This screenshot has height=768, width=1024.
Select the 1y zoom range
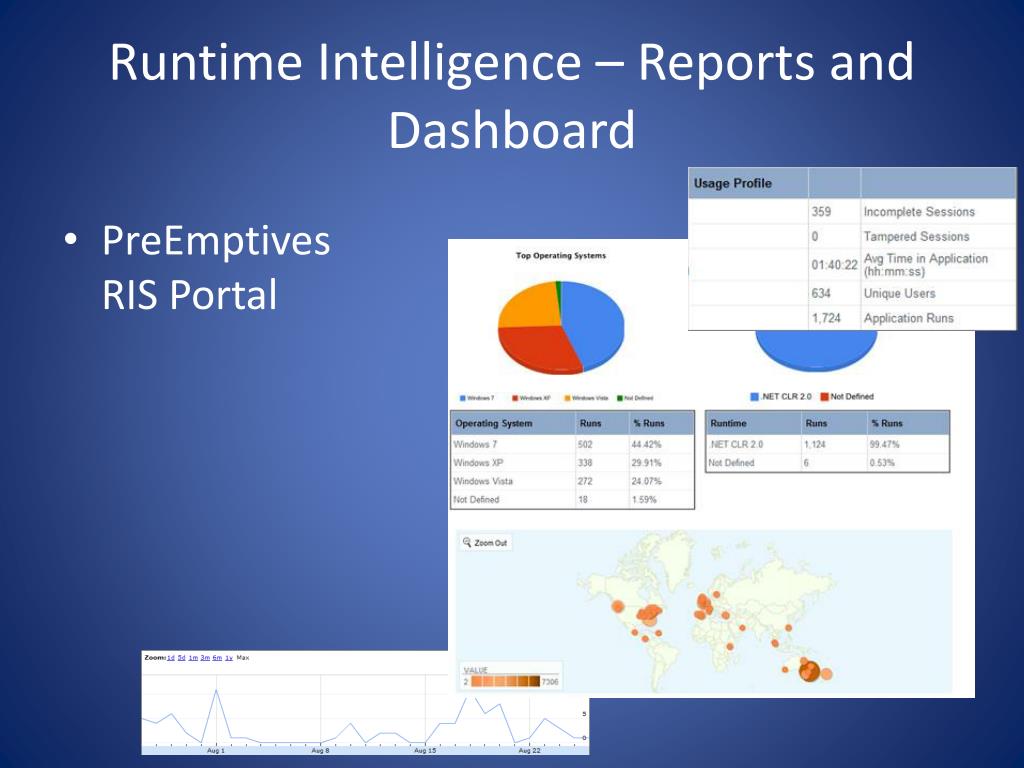pos(229,658)
